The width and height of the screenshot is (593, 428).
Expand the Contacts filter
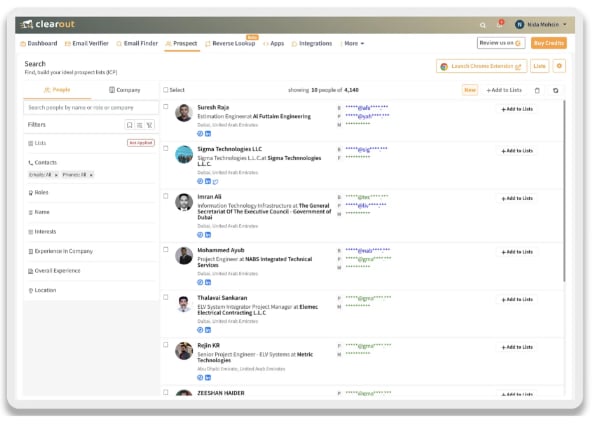91,163
